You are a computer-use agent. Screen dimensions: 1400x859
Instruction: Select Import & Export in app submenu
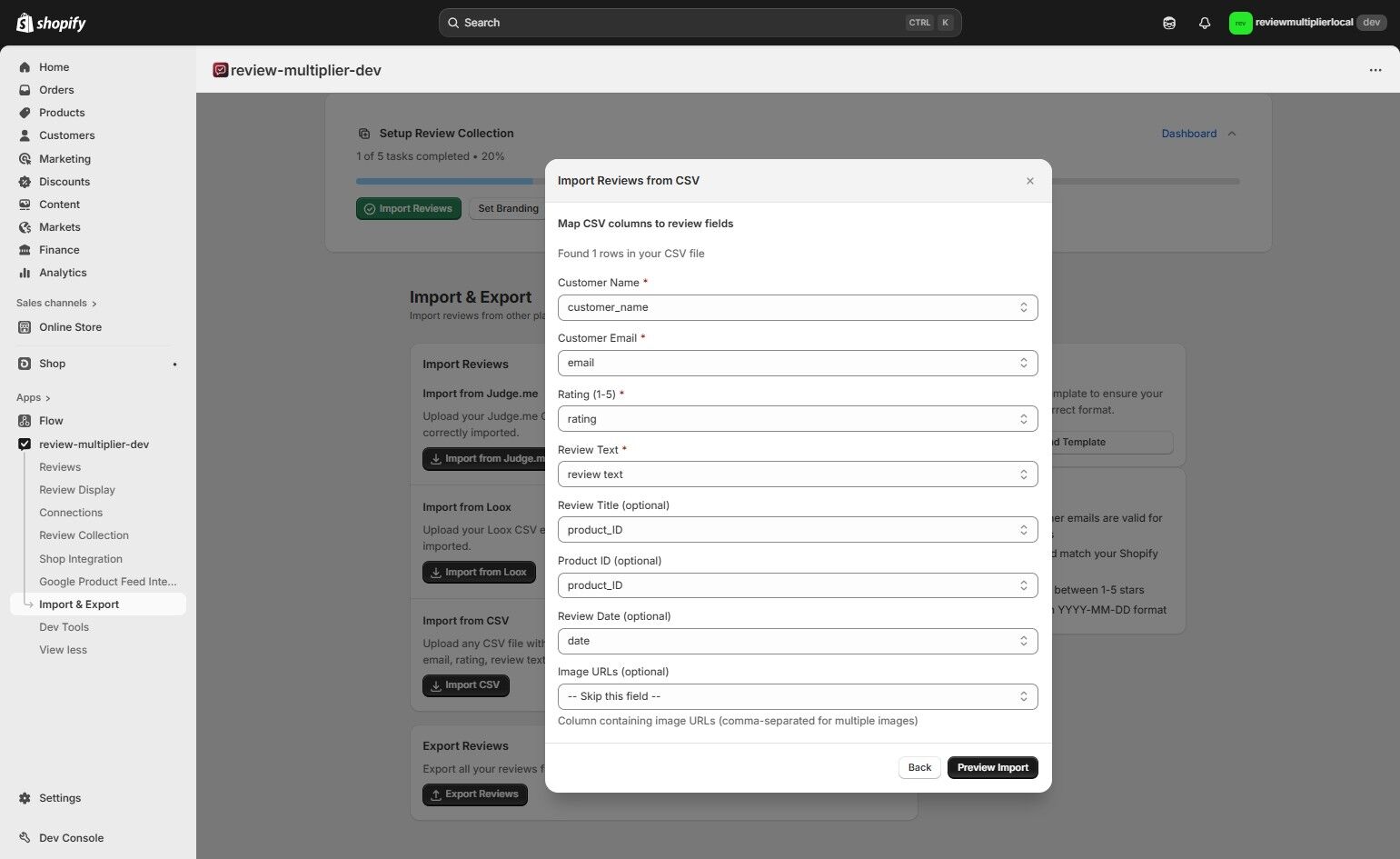click(x=98, y=604)
